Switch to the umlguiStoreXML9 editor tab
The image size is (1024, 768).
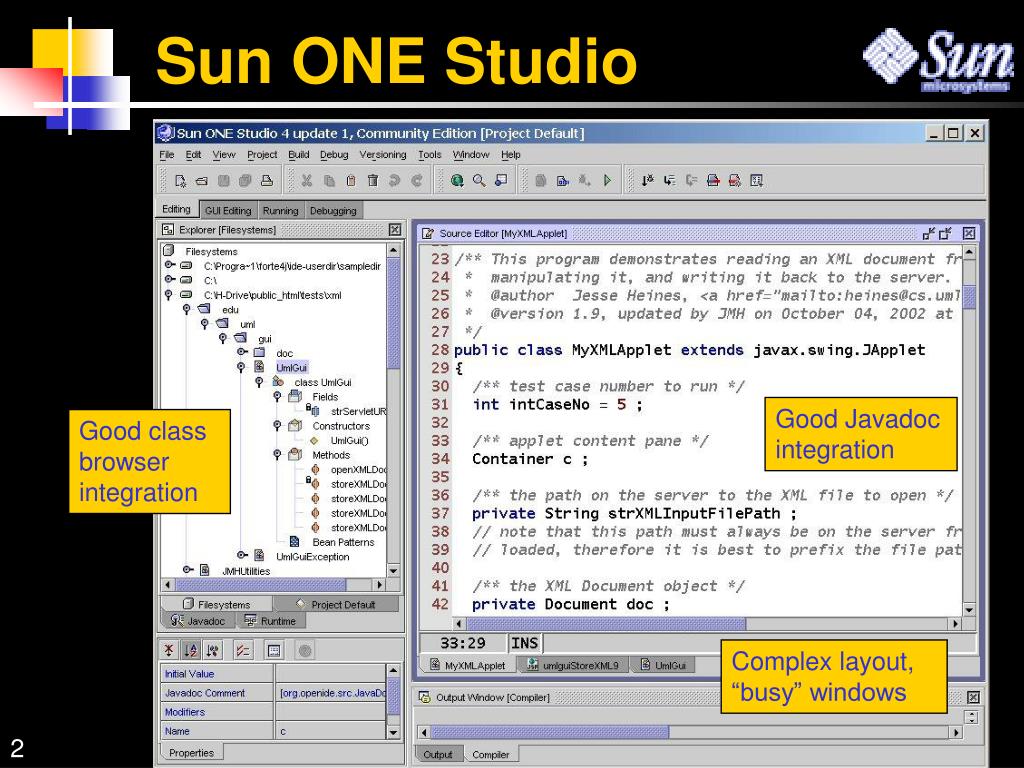pos(573,665)
